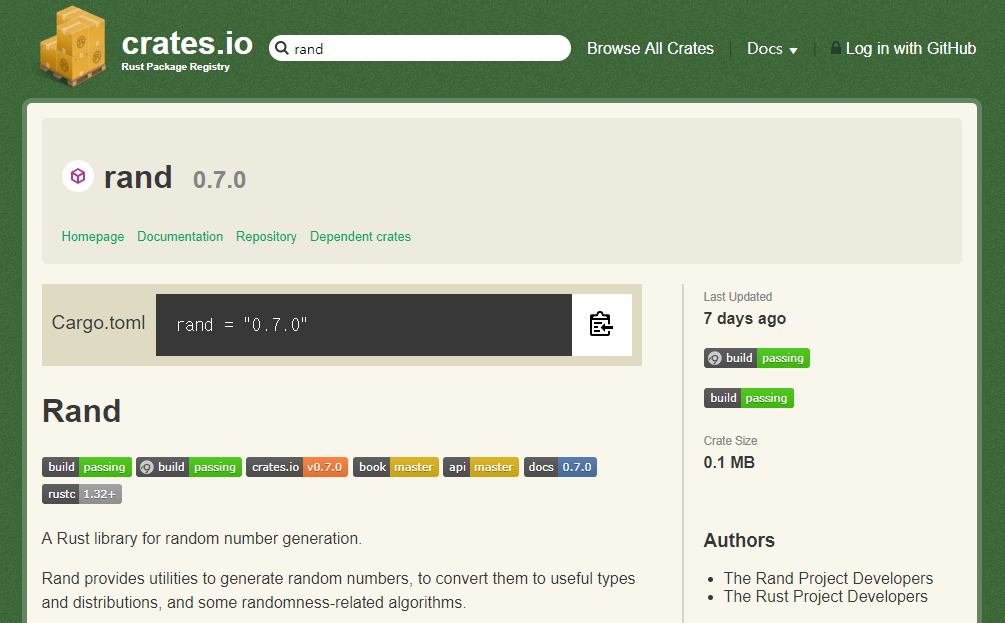Click the book master badge

click(395, 467)
